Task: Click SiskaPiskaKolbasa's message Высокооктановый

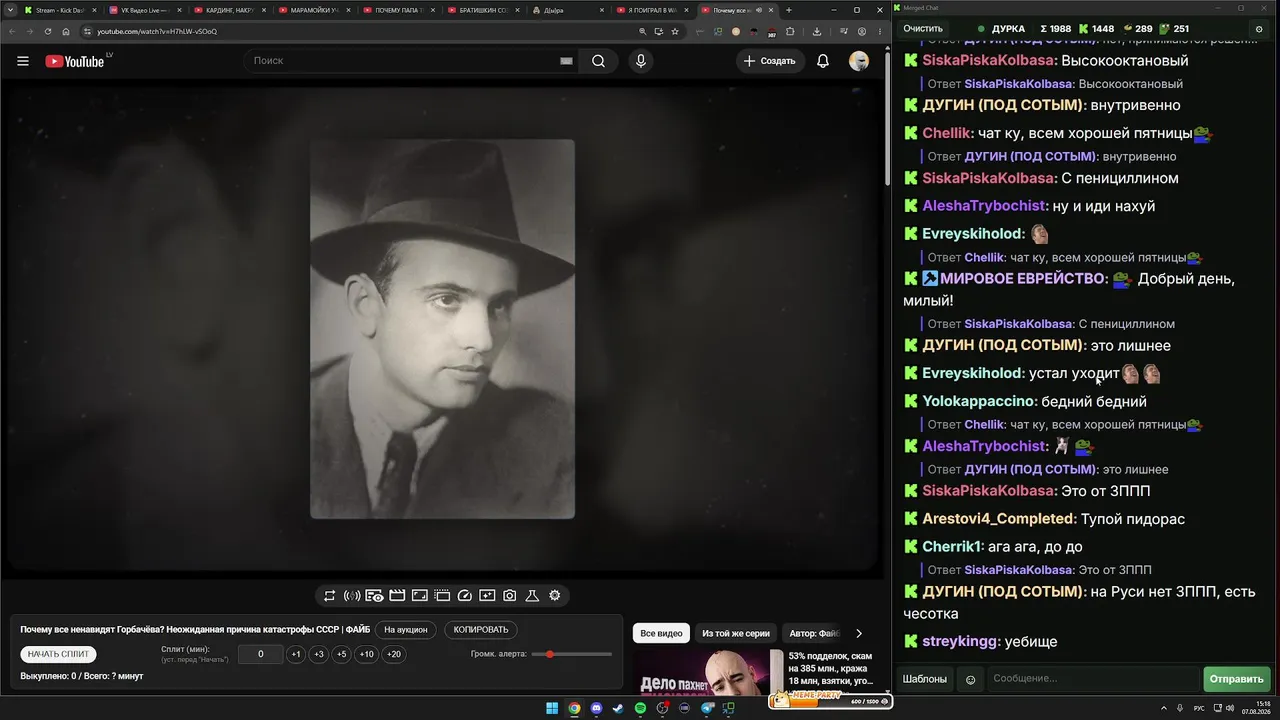Action: tap(1124, 61)
